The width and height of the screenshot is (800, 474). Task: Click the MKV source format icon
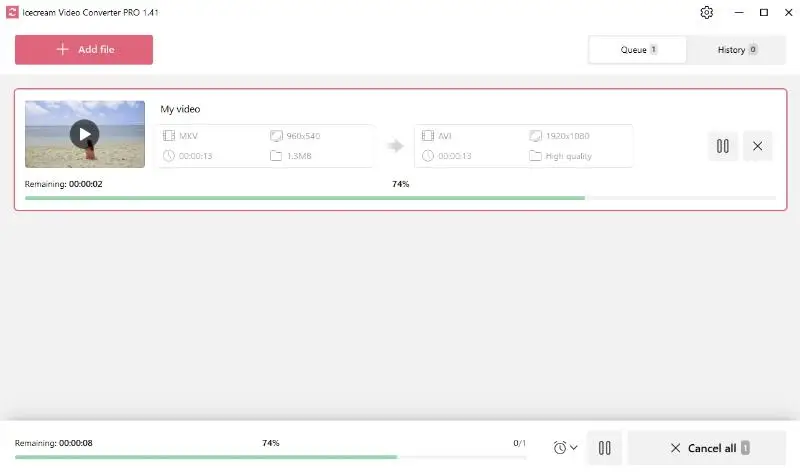(169, 135)
